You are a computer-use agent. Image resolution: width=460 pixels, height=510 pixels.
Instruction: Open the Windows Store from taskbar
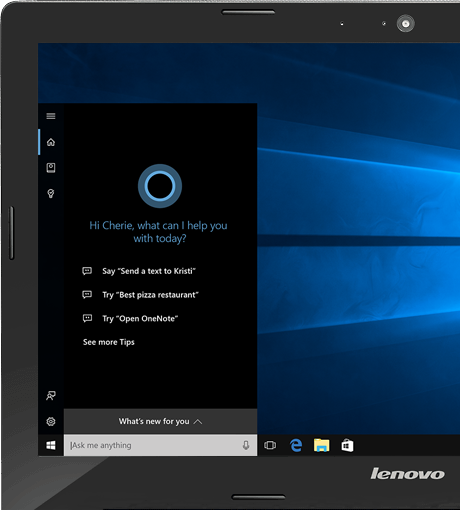[347, 445]
